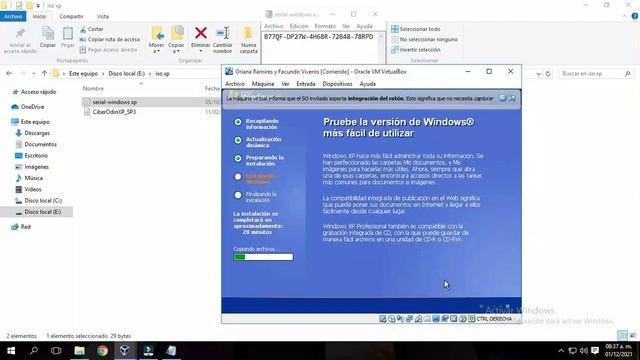
Task: Refresh the Explorer folder view
Action: pyautogui.click(x=548, y=74)
